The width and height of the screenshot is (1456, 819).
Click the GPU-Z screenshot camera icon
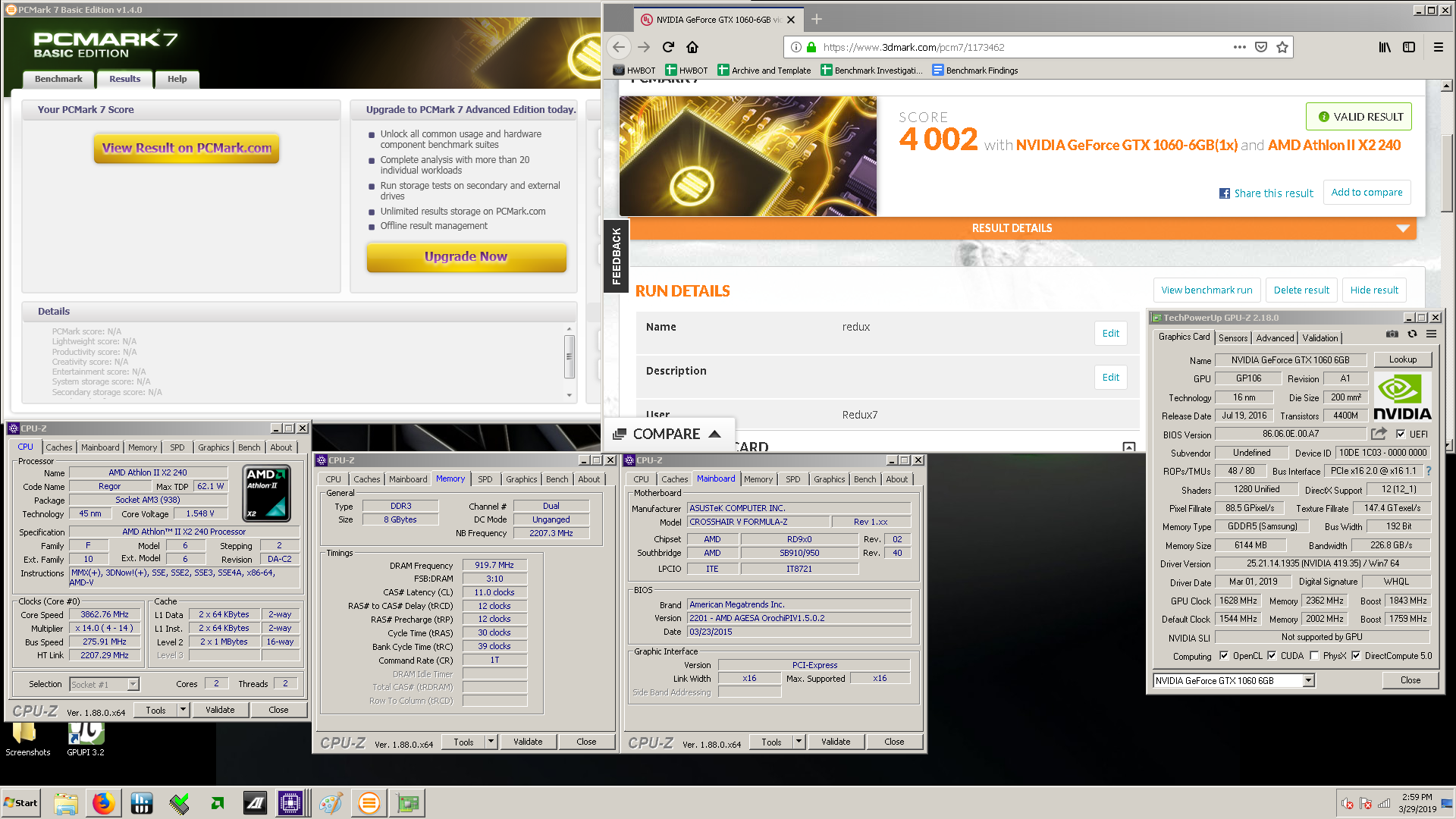coord(1392,334)
